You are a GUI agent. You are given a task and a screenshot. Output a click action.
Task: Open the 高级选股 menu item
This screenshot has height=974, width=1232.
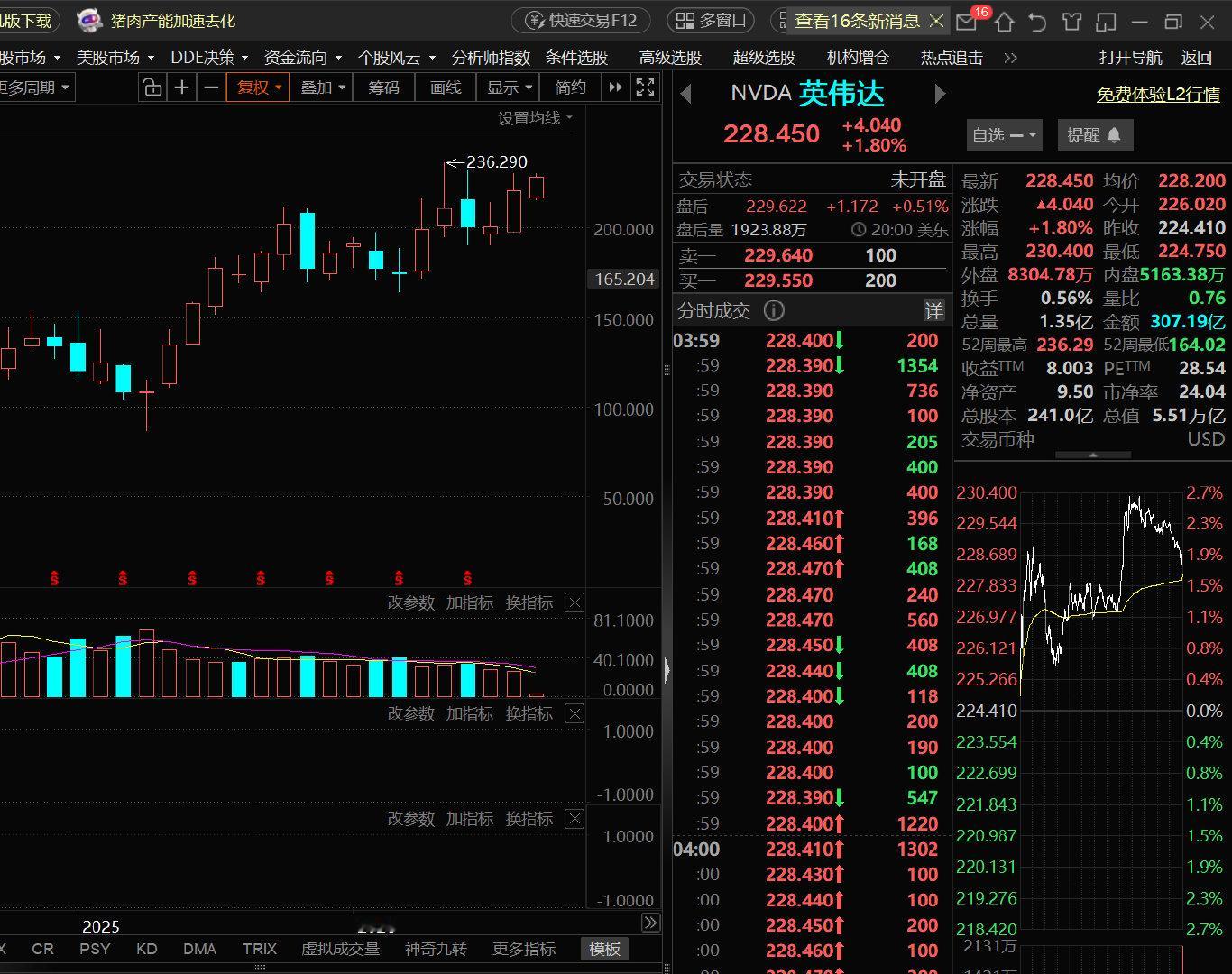(x=670, y=58)
